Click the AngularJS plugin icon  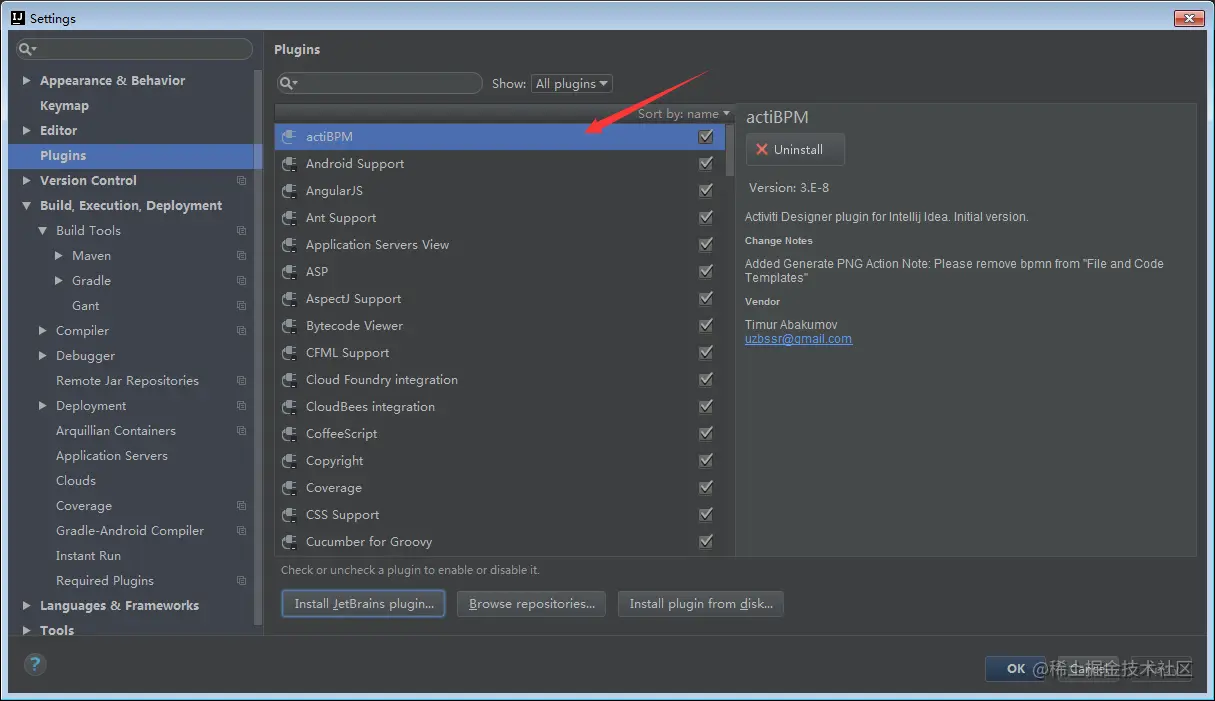coord(289,191)
